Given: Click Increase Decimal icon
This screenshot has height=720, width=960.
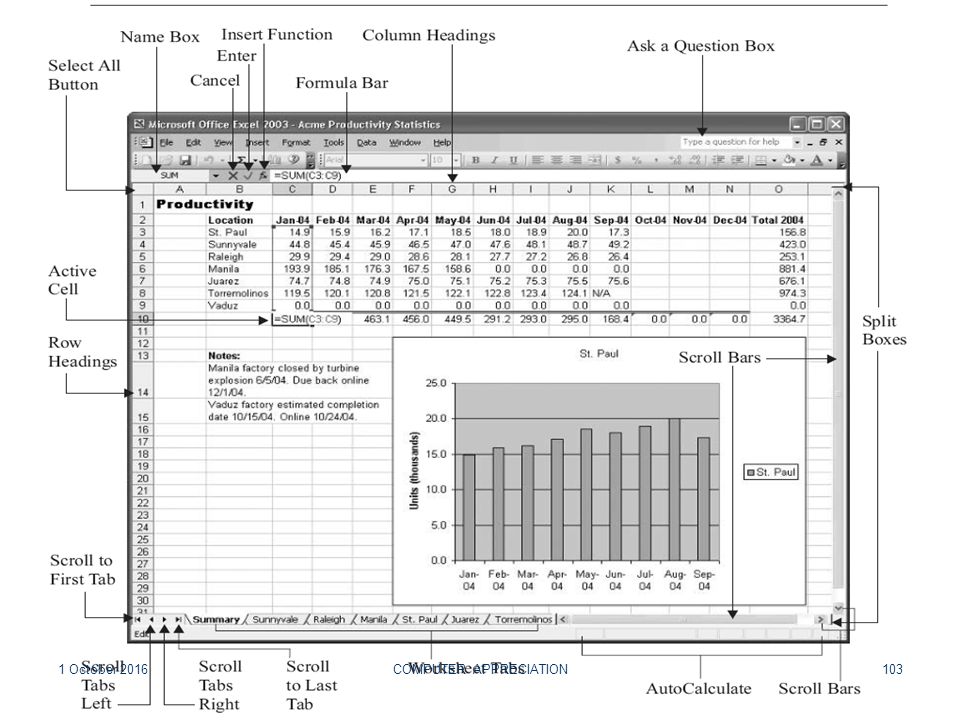Looking at the screenshot, I should [675, 160].
